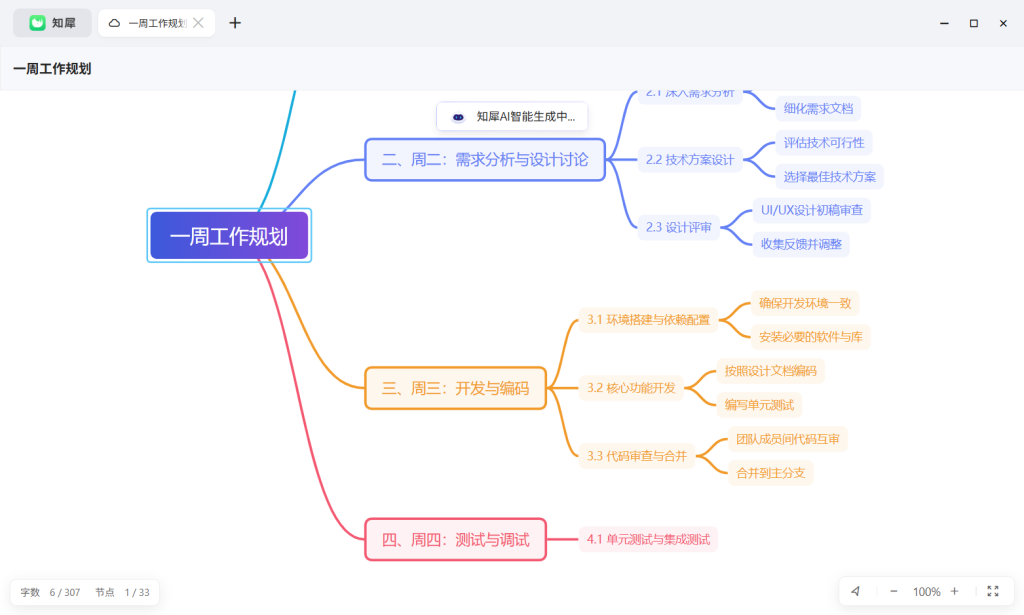The height and width of the screenshot is (615, 1024).
Task: Click the 节点 1 / 33 counter
Action: pyautogui.click(x=122, y=592)
